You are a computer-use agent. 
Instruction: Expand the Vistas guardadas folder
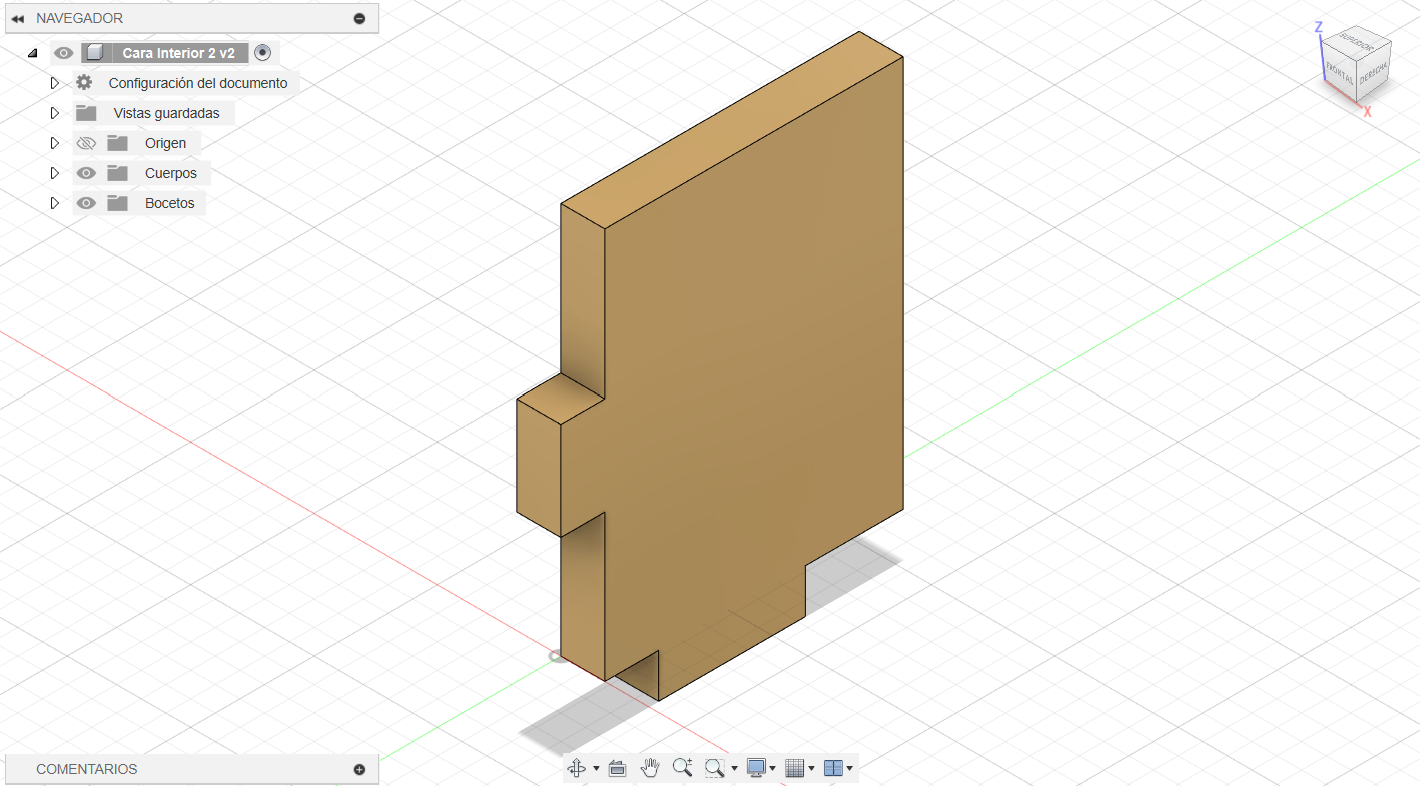coord(55,113)
